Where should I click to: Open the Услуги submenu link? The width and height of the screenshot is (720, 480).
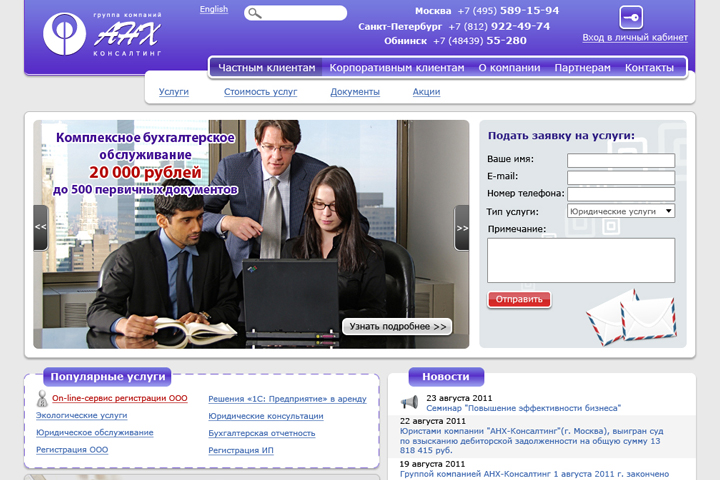174,92
